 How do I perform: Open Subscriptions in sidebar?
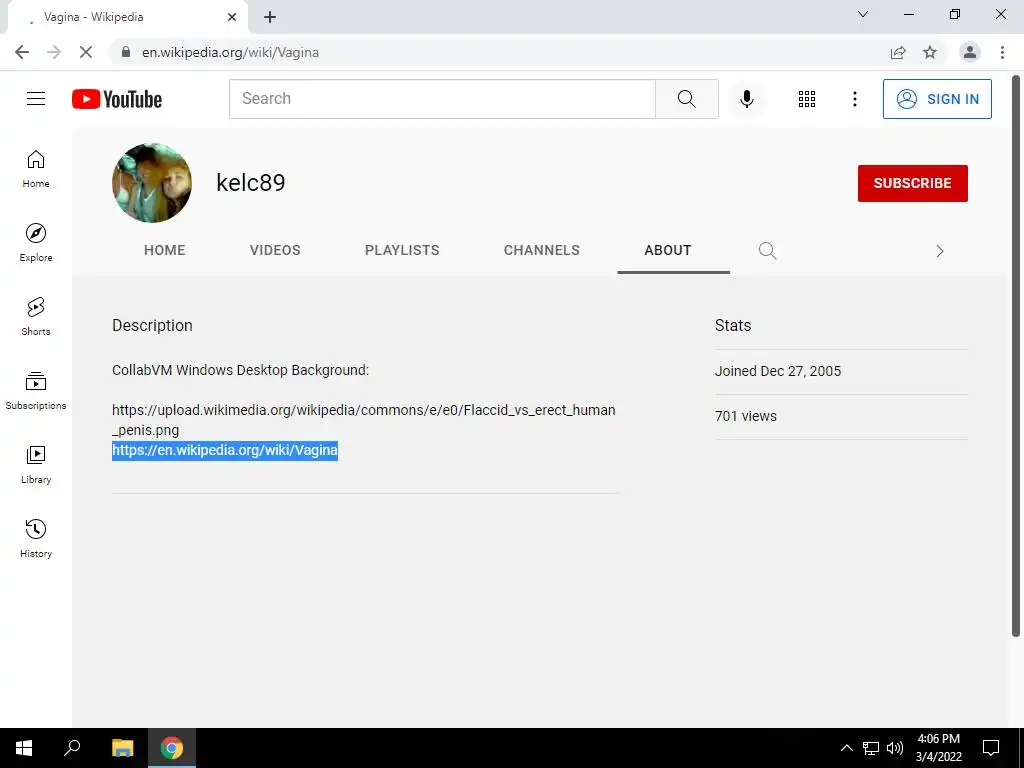point(36,390)
